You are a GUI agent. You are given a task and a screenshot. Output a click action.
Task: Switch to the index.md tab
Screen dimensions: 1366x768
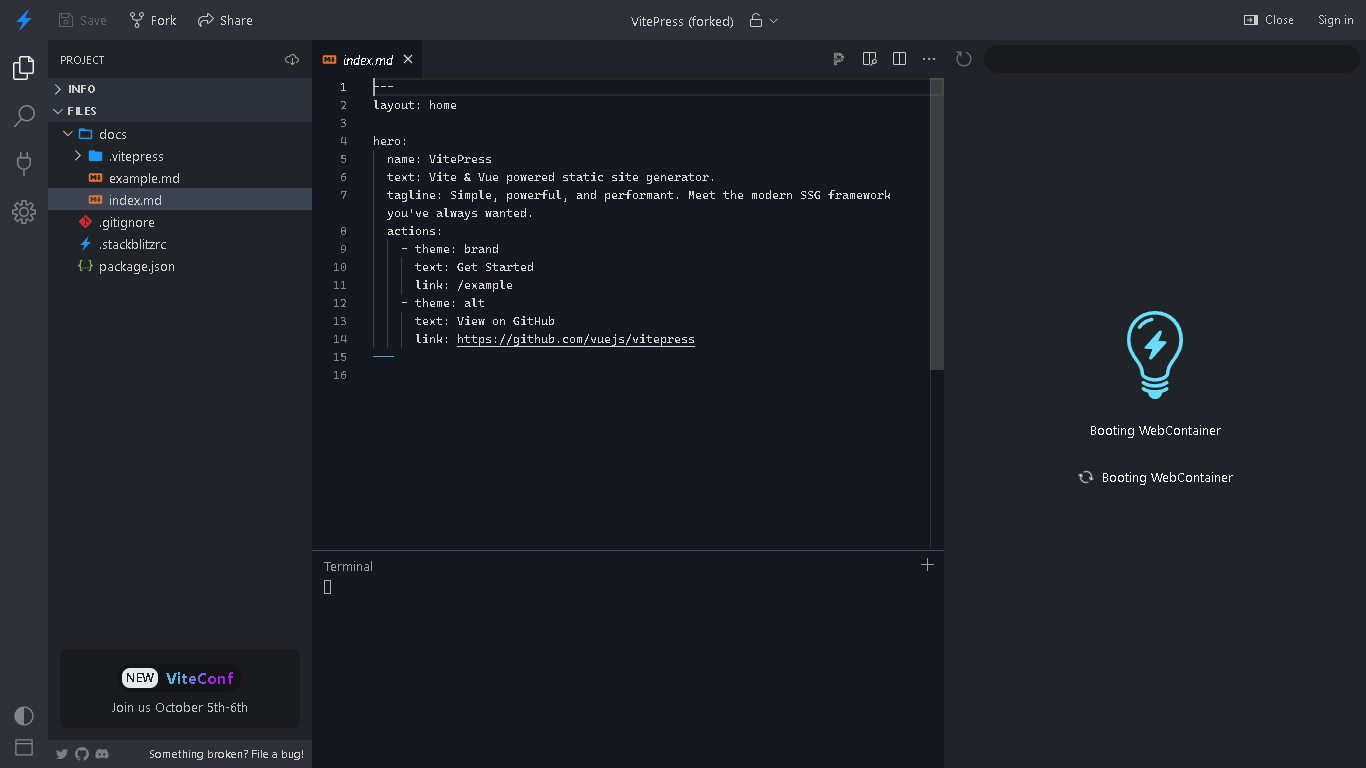pyautogui.click(x=366, y=59)
